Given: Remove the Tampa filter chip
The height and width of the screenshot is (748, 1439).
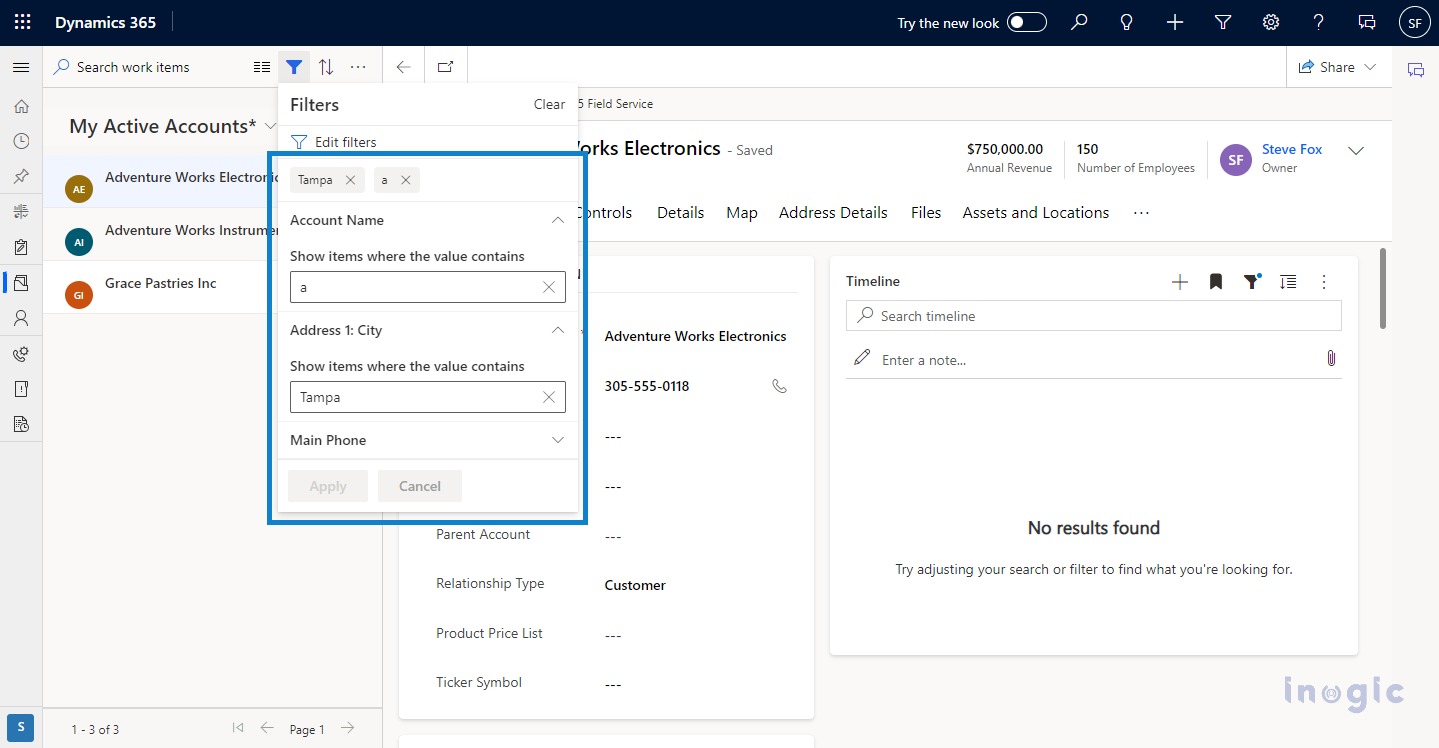Looking at the screenshot, I should 350,180.
